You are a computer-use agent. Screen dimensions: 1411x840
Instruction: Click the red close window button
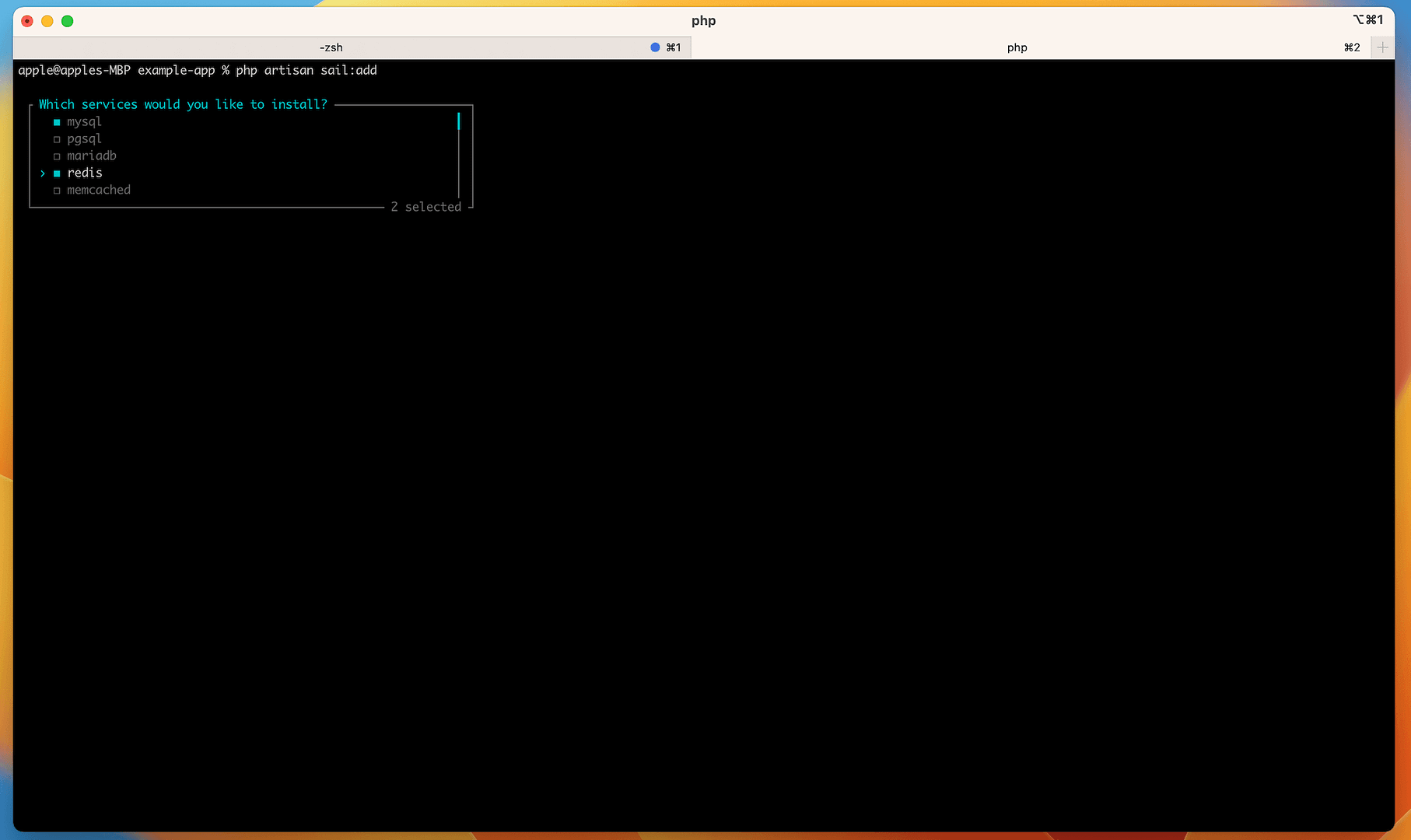[x=27, y=21]
